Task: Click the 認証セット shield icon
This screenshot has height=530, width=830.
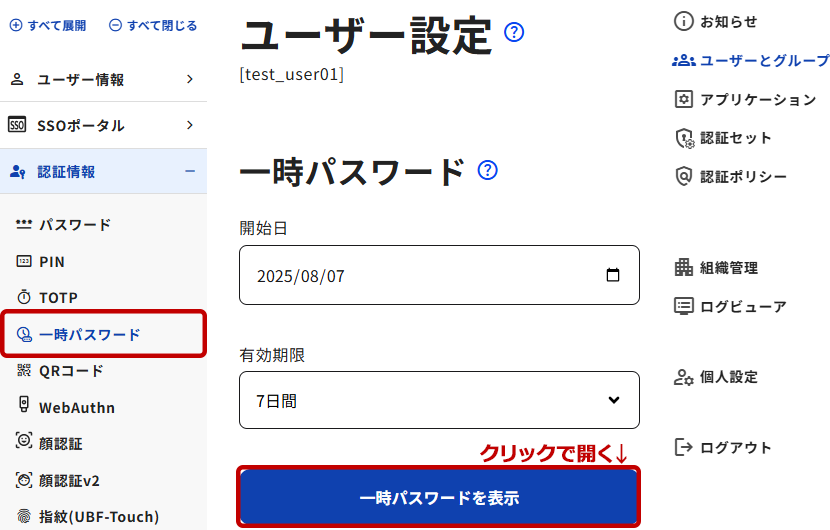Action: coord(684,138)
